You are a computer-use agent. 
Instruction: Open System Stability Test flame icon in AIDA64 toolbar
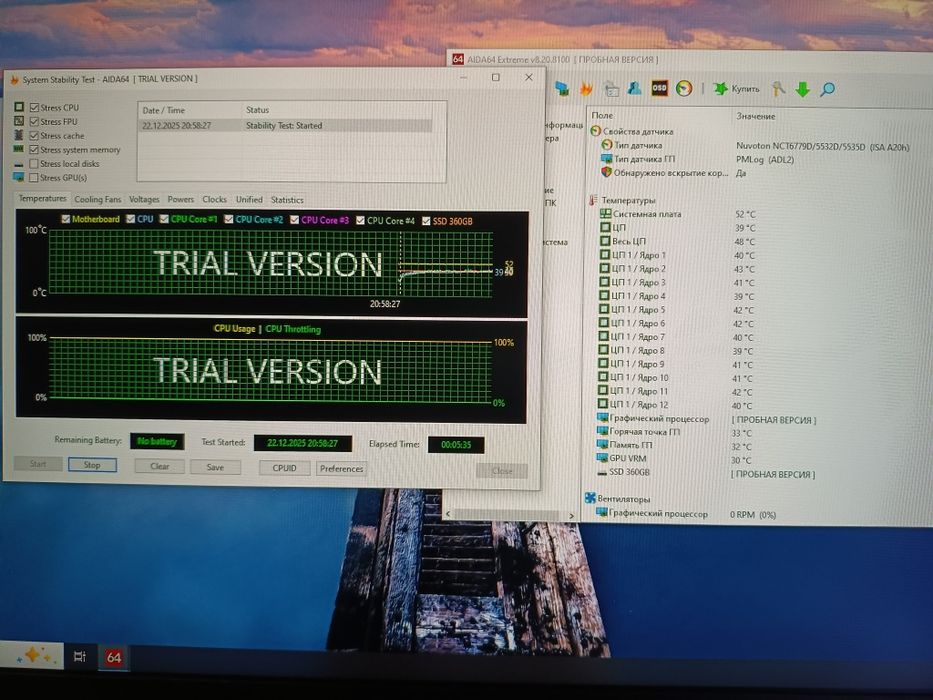point(586,89)
